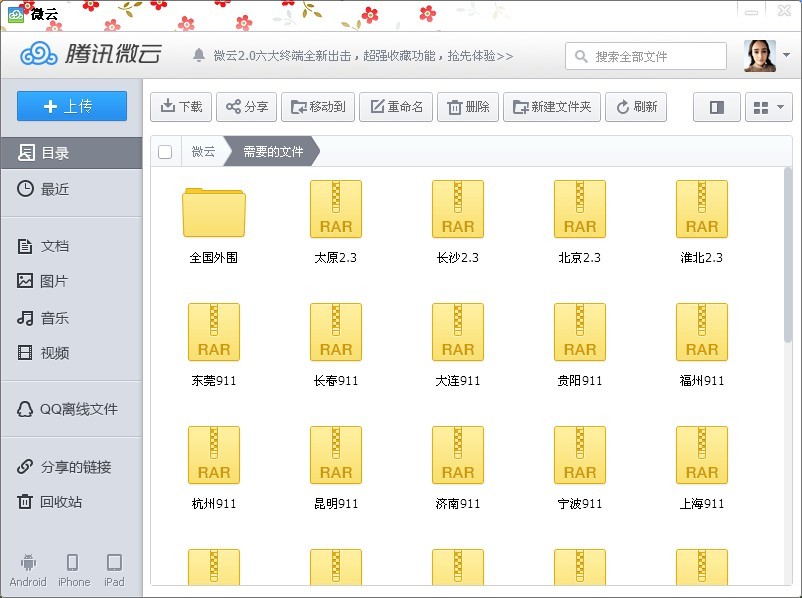Refresh the file list with 刷新 icon

pos(636,106)
